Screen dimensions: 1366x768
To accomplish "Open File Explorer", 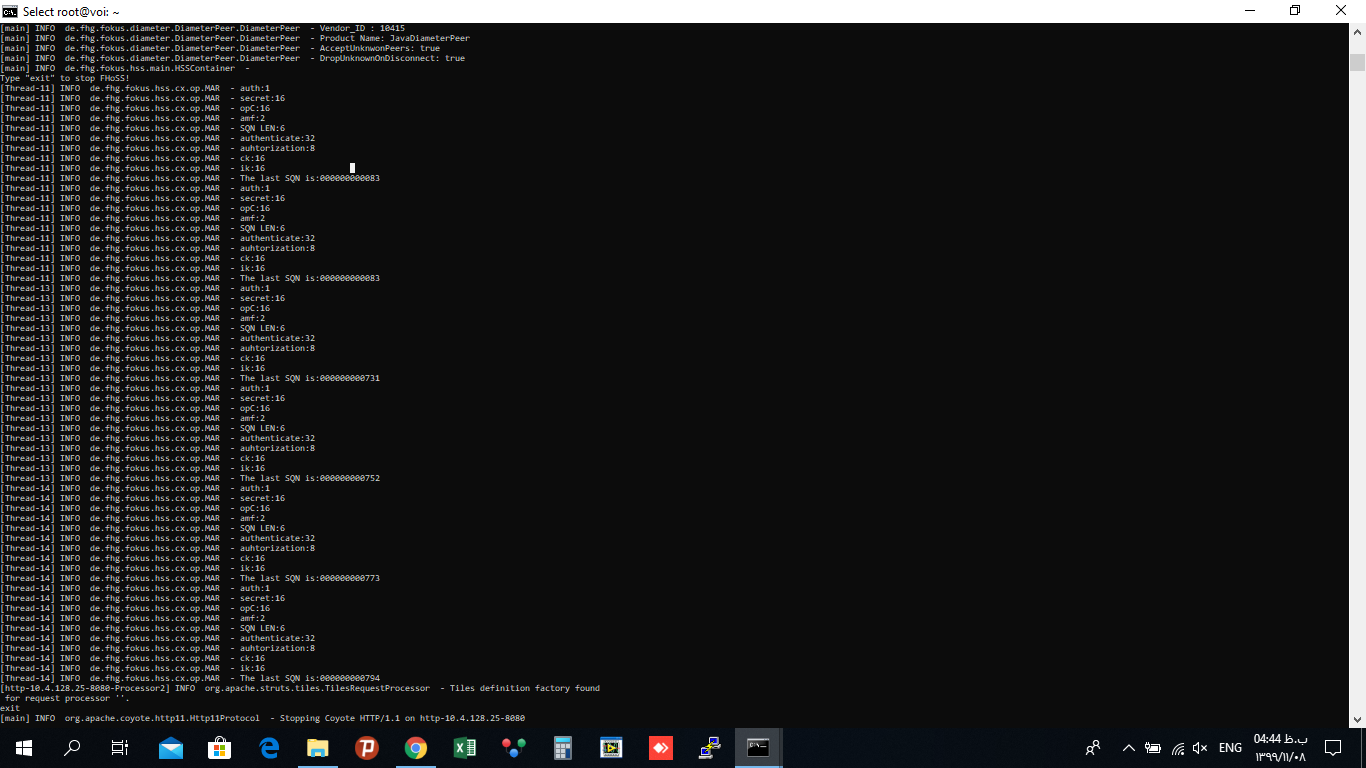I will 318,747.
